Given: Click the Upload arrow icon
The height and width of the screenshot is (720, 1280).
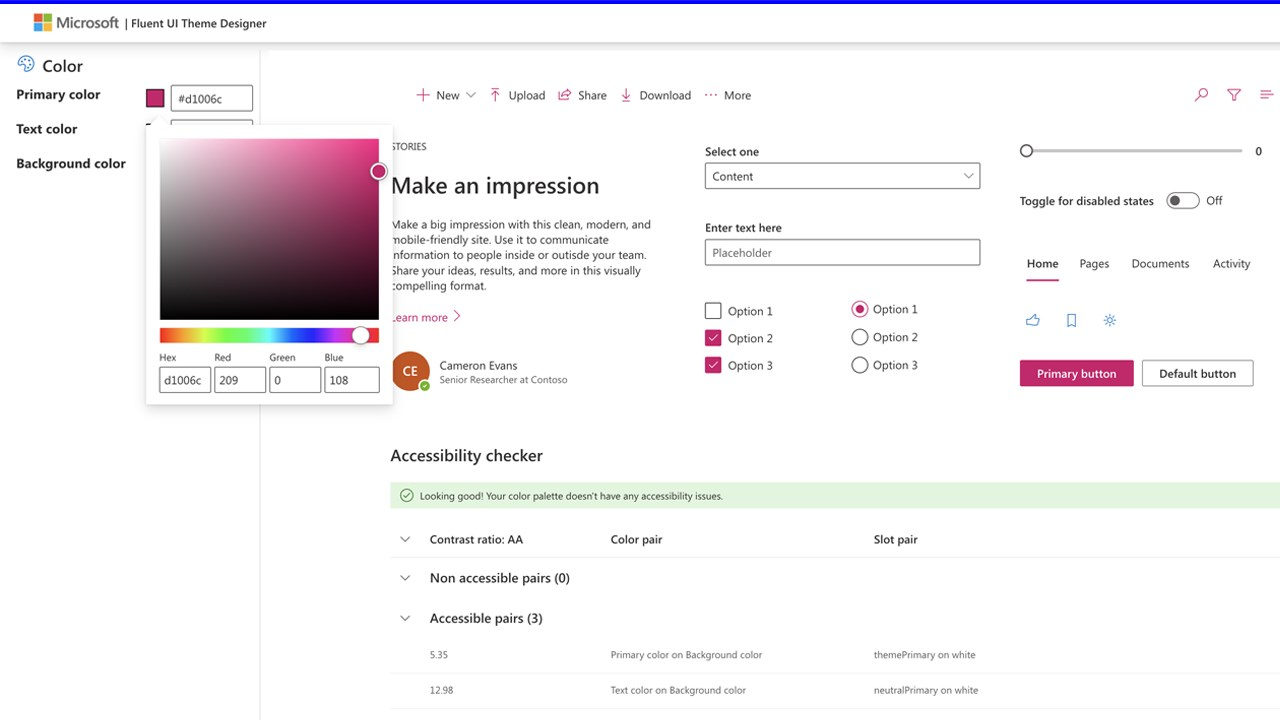Looking at the screenshot, I should (495, 95).
